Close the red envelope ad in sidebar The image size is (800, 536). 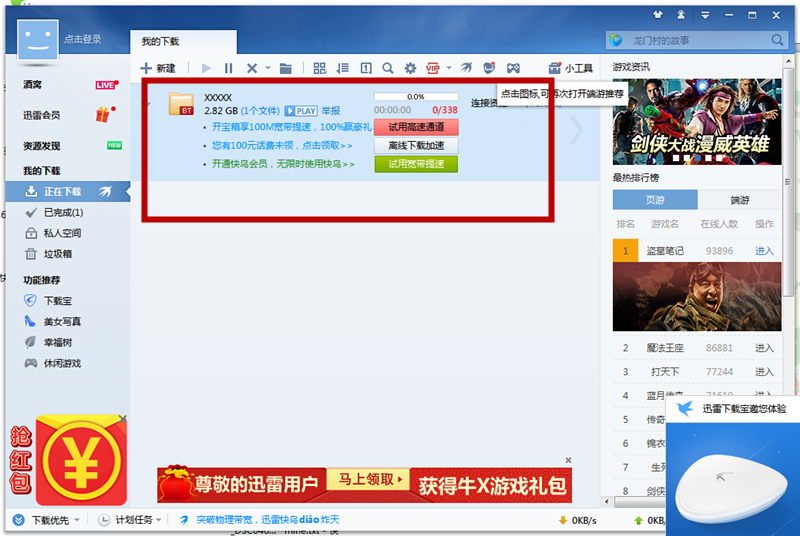pos(122,419)
